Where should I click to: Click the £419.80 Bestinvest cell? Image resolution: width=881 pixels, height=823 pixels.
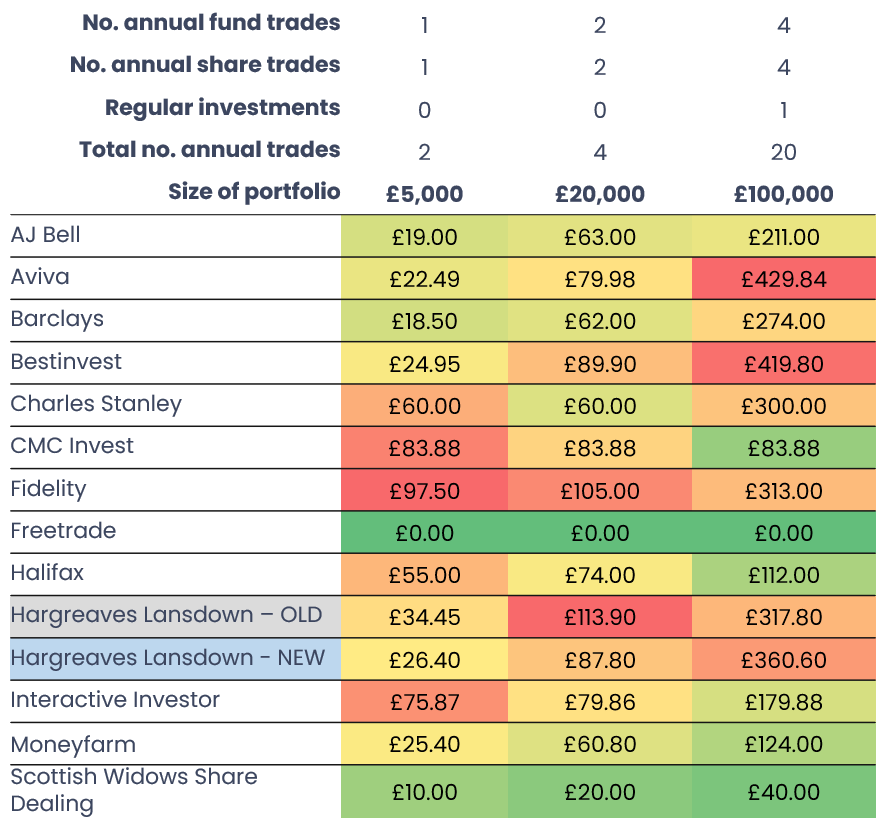pyautogui.click(x=783, y=364)
